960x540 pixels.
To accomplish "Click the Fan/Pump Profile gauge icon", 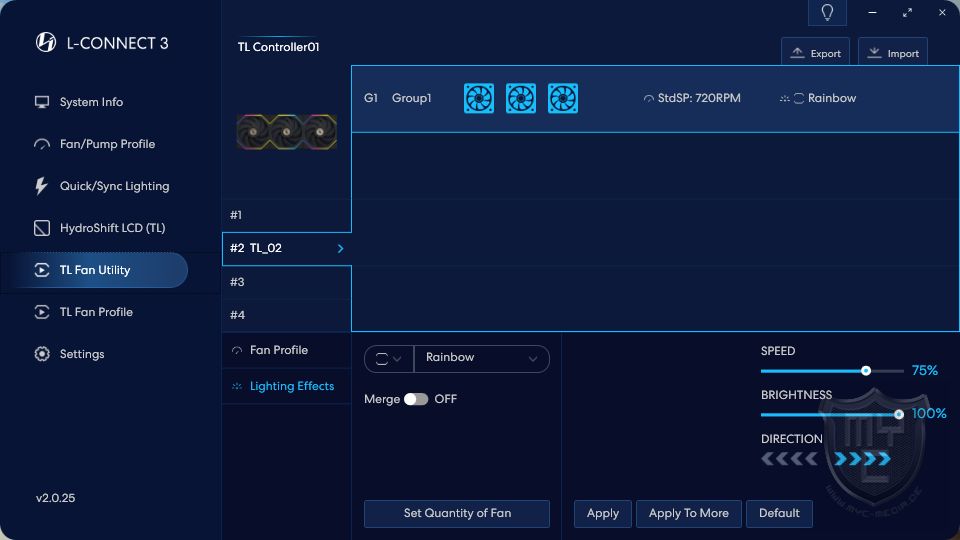I will pyautogui.click(x=42, y=144).
